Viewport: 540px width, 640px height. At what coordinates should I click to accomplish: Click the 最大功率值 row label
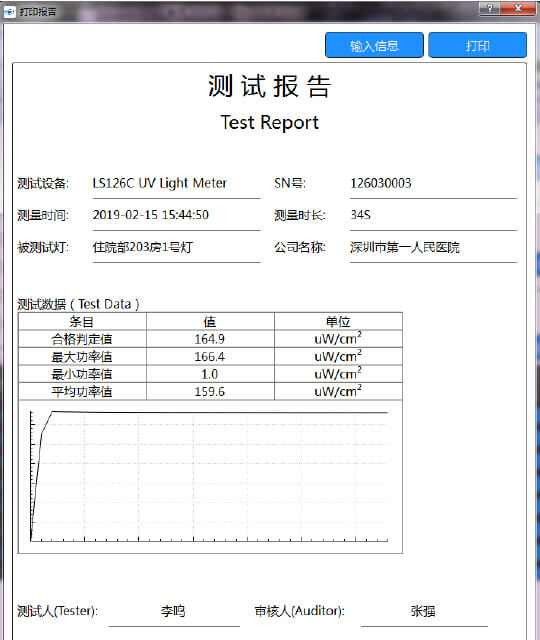click(x=82, y=356)
